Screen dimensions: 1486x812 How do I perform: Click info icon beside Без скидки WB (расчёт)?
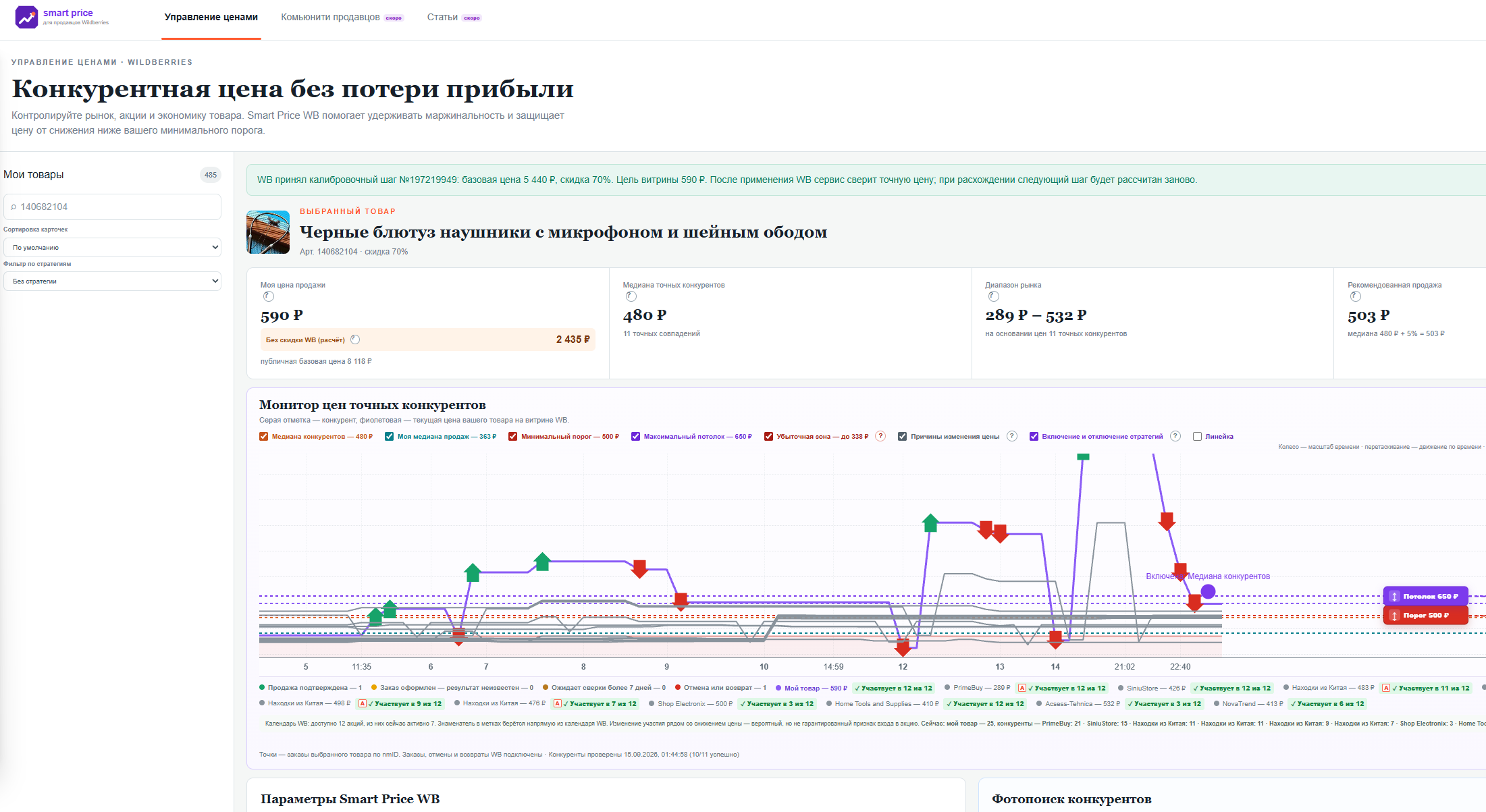coord(355,340)
